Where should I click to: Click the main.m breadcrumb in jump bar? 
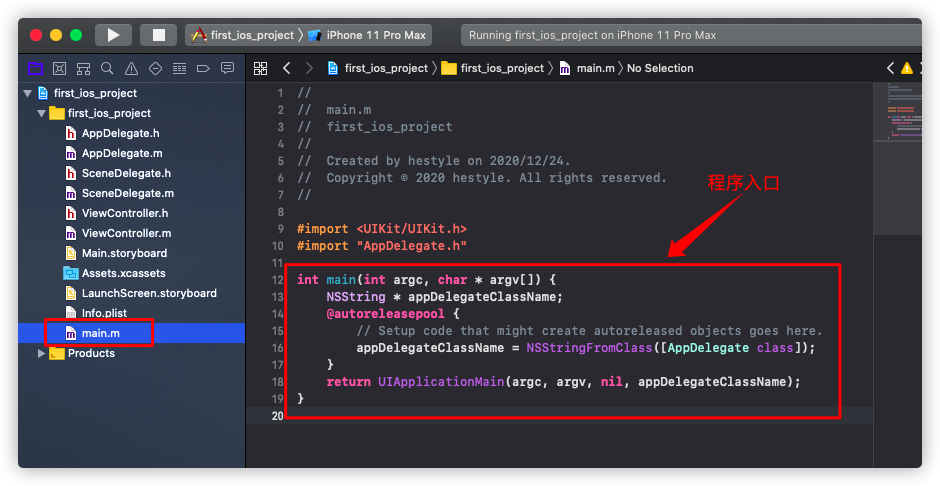coord(587,68)
